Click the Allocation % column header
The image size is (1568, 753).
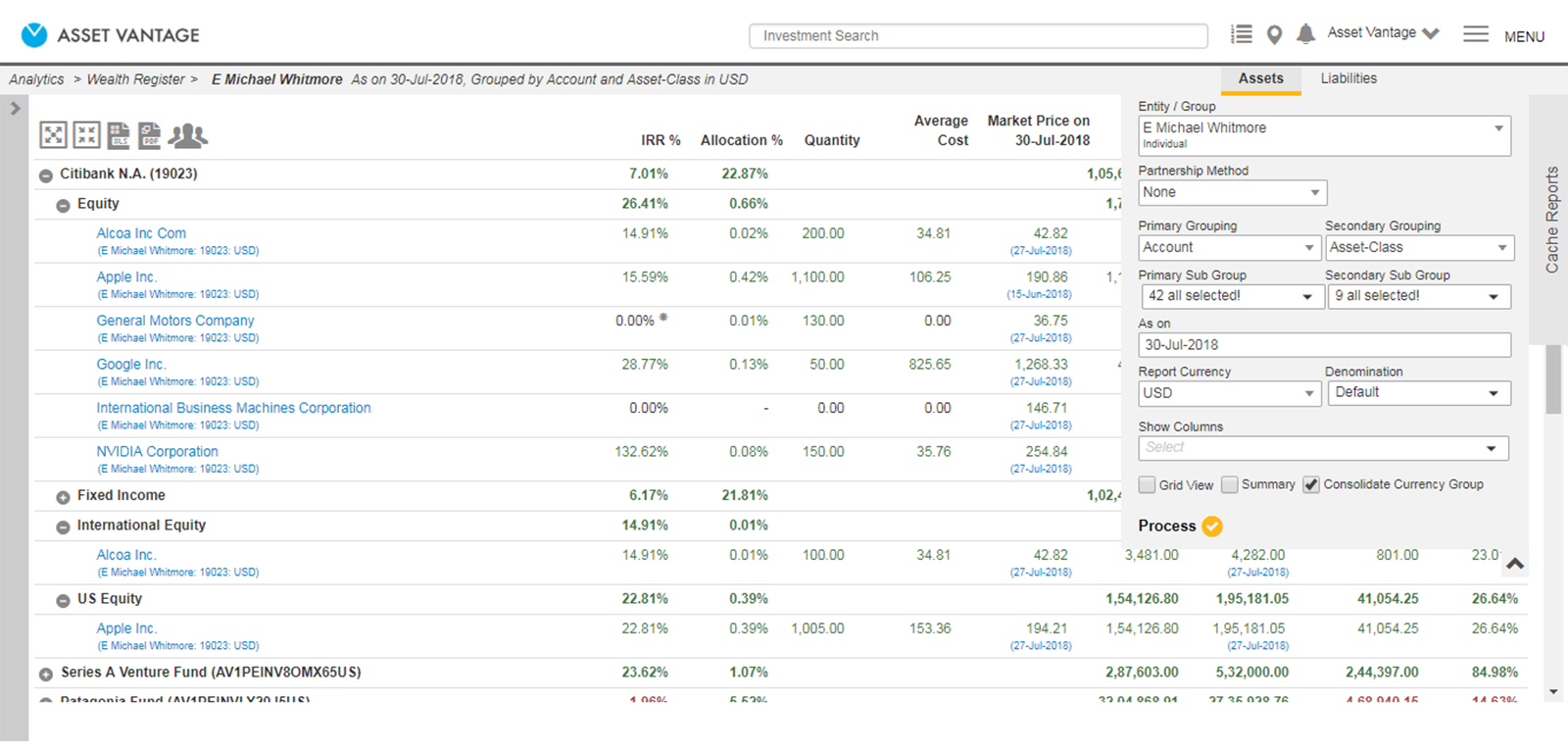coord(742,140)
